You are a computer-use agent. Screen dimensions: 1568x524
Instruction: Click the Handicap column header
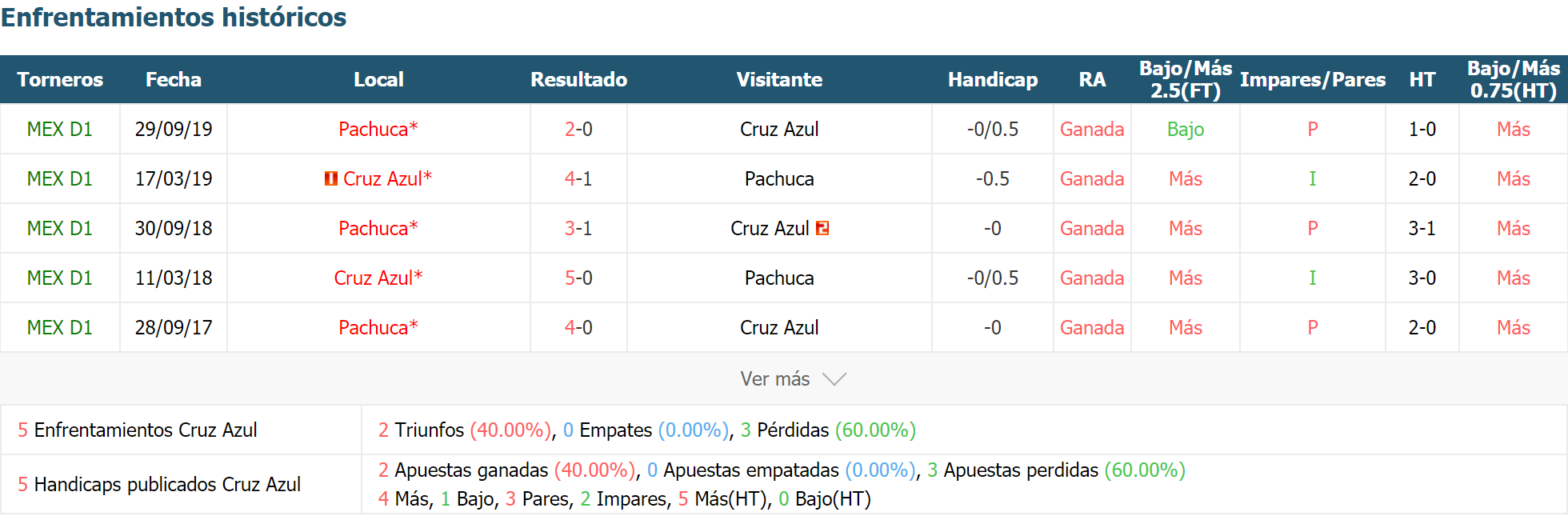tap(993, 79)
